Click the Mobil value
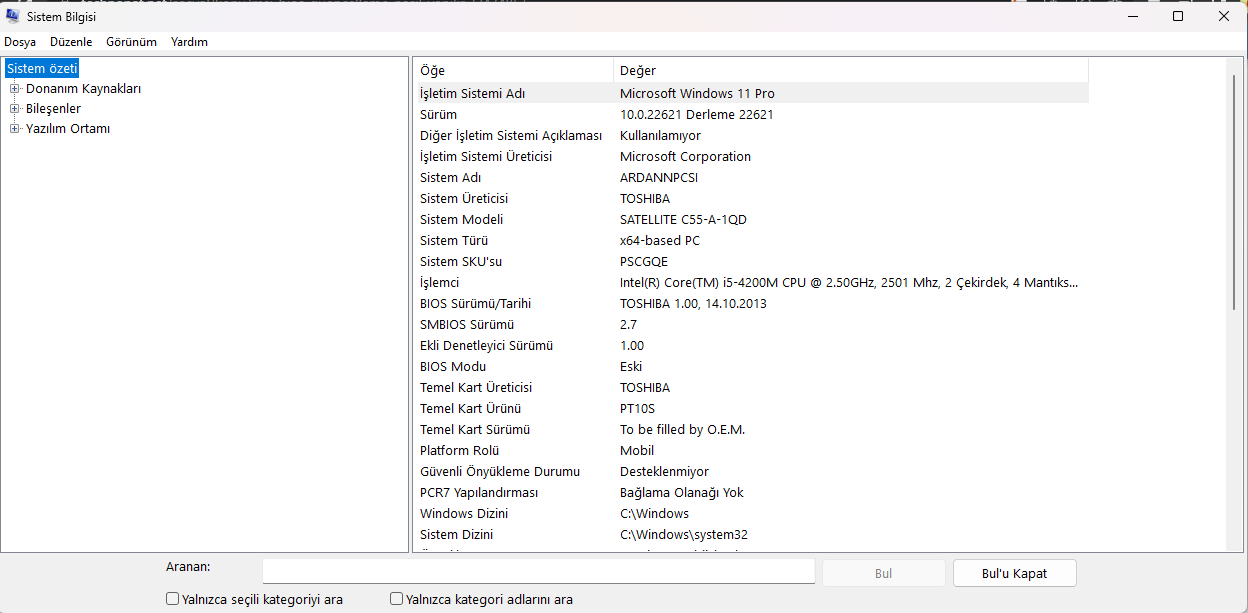The width and height of the screenshot is (1248, 613). tap(637, 450)
